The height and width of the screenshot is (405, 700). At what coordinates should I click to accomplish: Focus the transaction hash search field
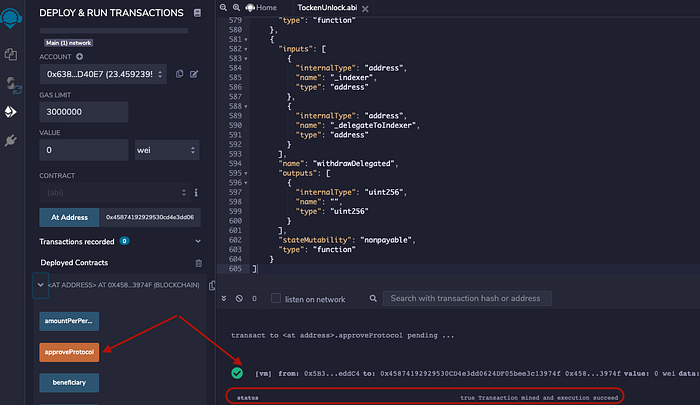pyautogui.click(x=467, y=298)
